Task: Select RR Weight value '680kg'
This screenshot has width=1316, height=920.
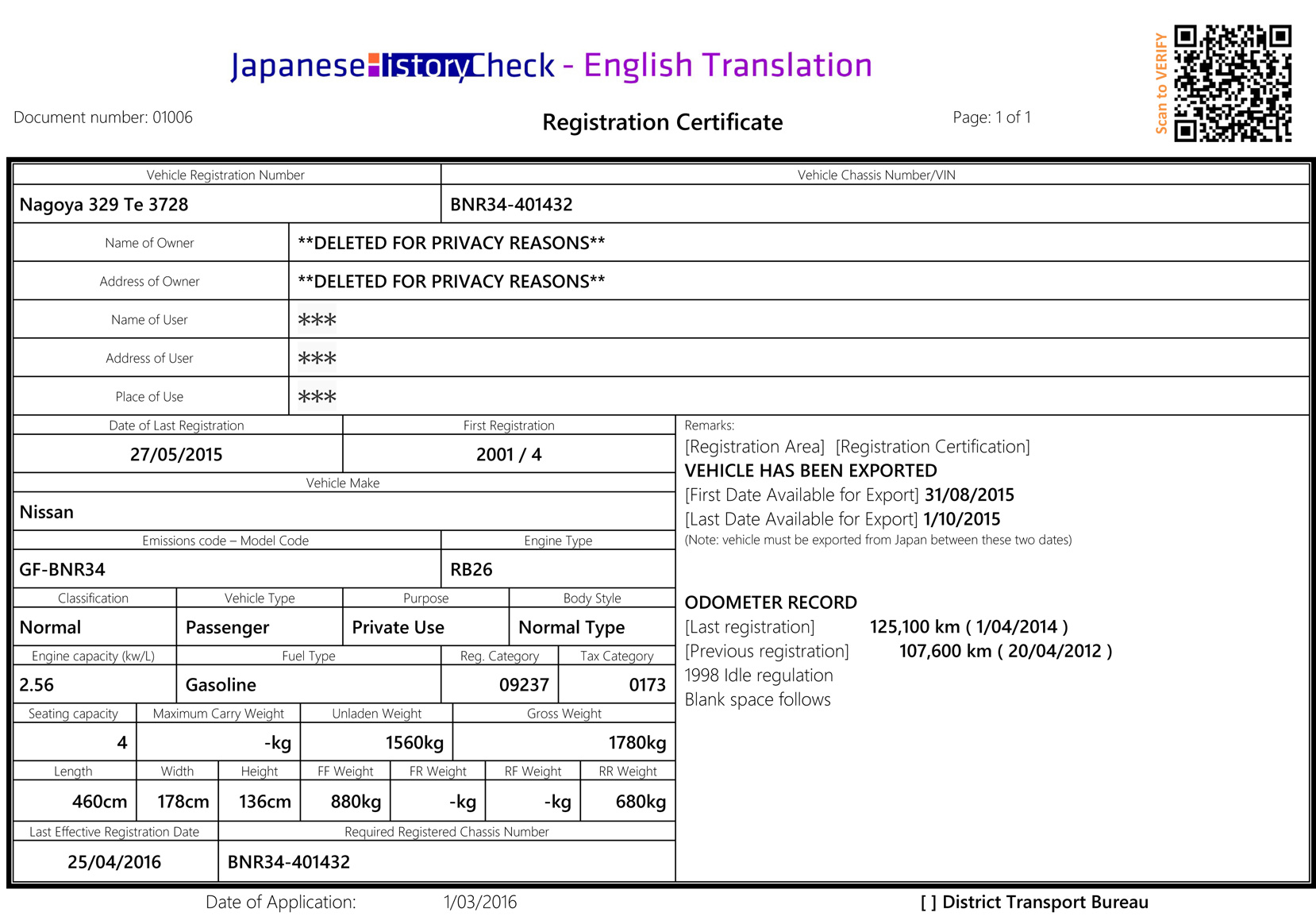Action: (x=641, y=802)
